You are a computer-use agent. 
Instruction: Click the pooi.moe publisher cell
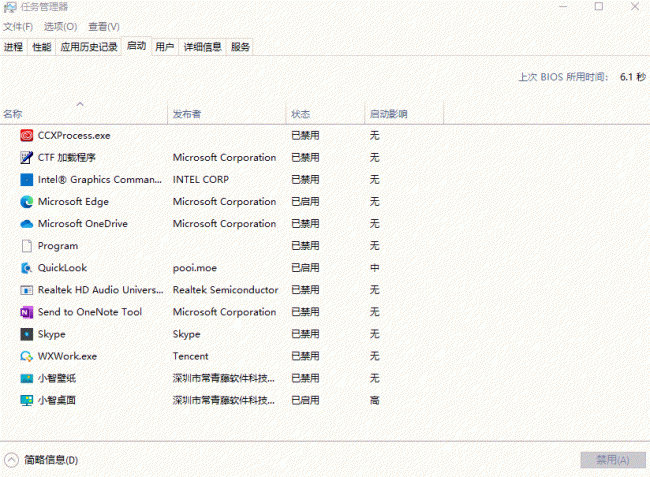(195, 268)
